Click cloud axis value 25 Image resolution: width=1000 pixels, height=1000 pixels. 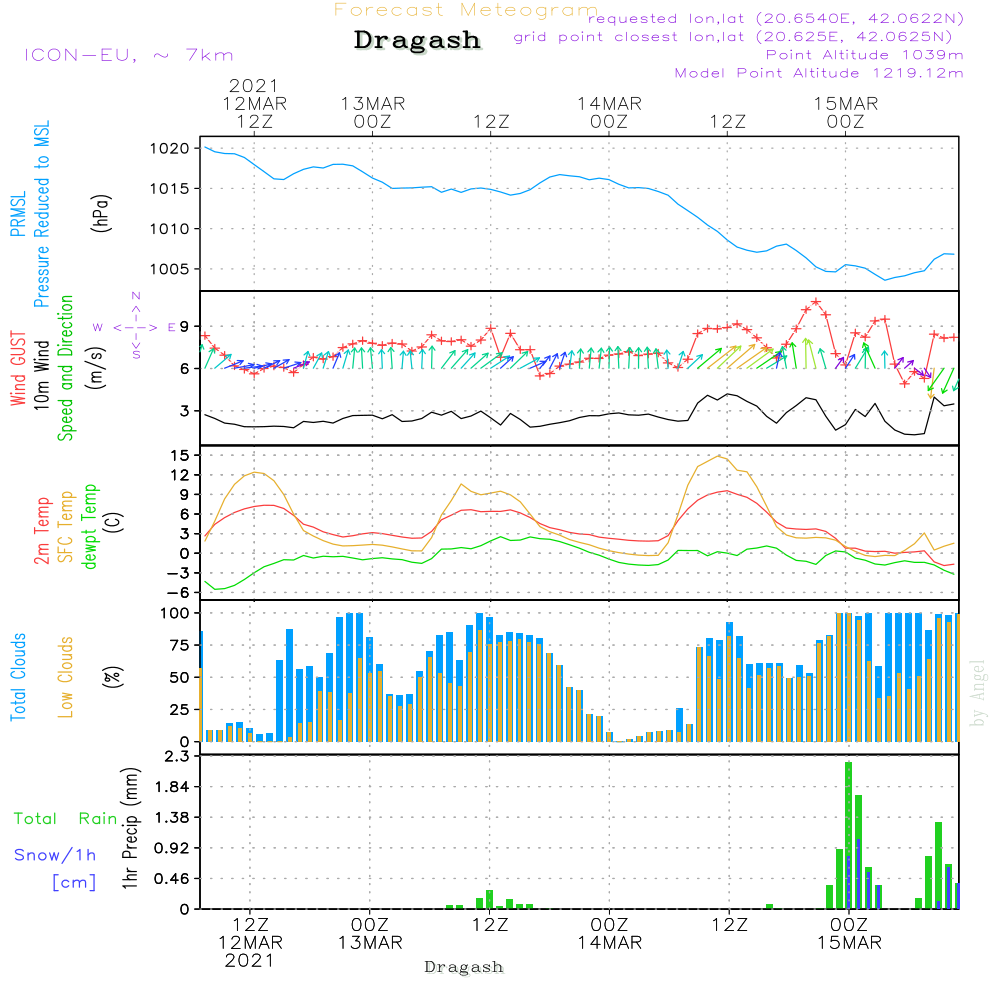[x=180, y=710]
